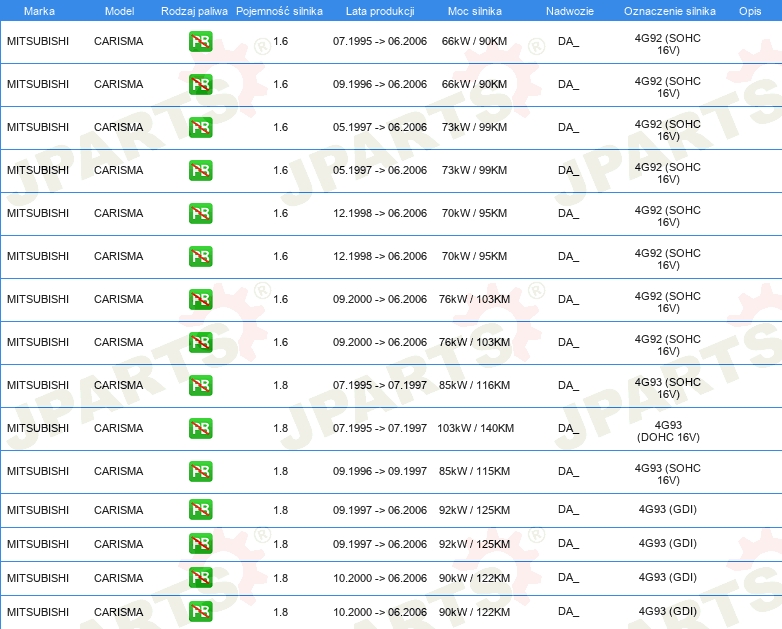
Task: Click 66kW / 90KM in the 09.1996 -> 06.2006 row
Action: click(474, 84)
